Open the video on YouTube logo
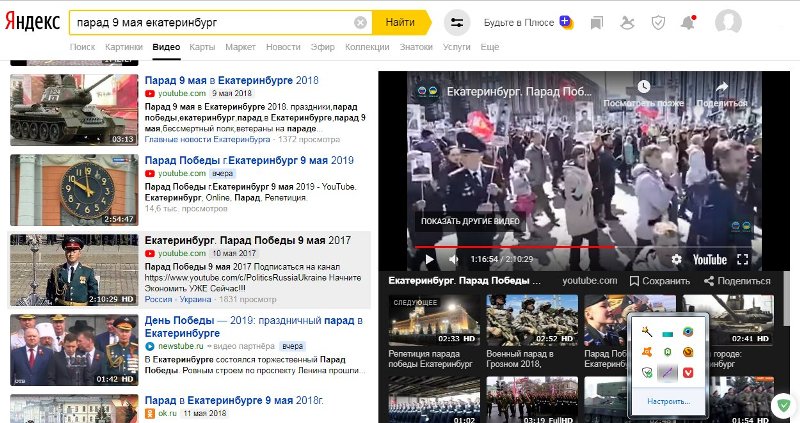This screenshot has width=800, height=423. click(709, 259)
